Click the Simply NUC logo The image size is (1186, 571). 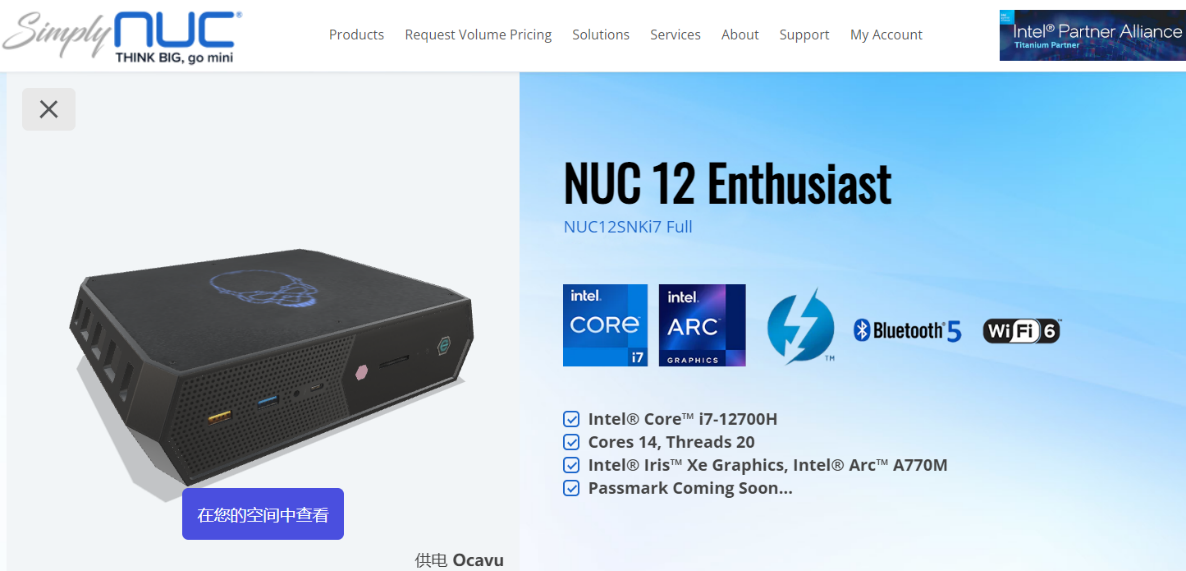[x=123, y=36]
